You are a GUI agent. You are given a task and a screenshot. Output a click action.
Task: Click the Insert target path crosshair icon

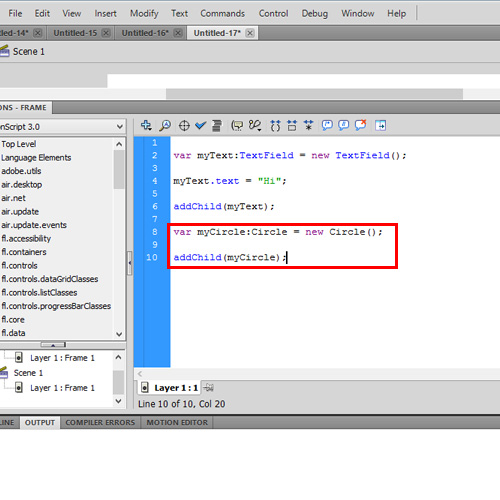[x=184, y=126]
